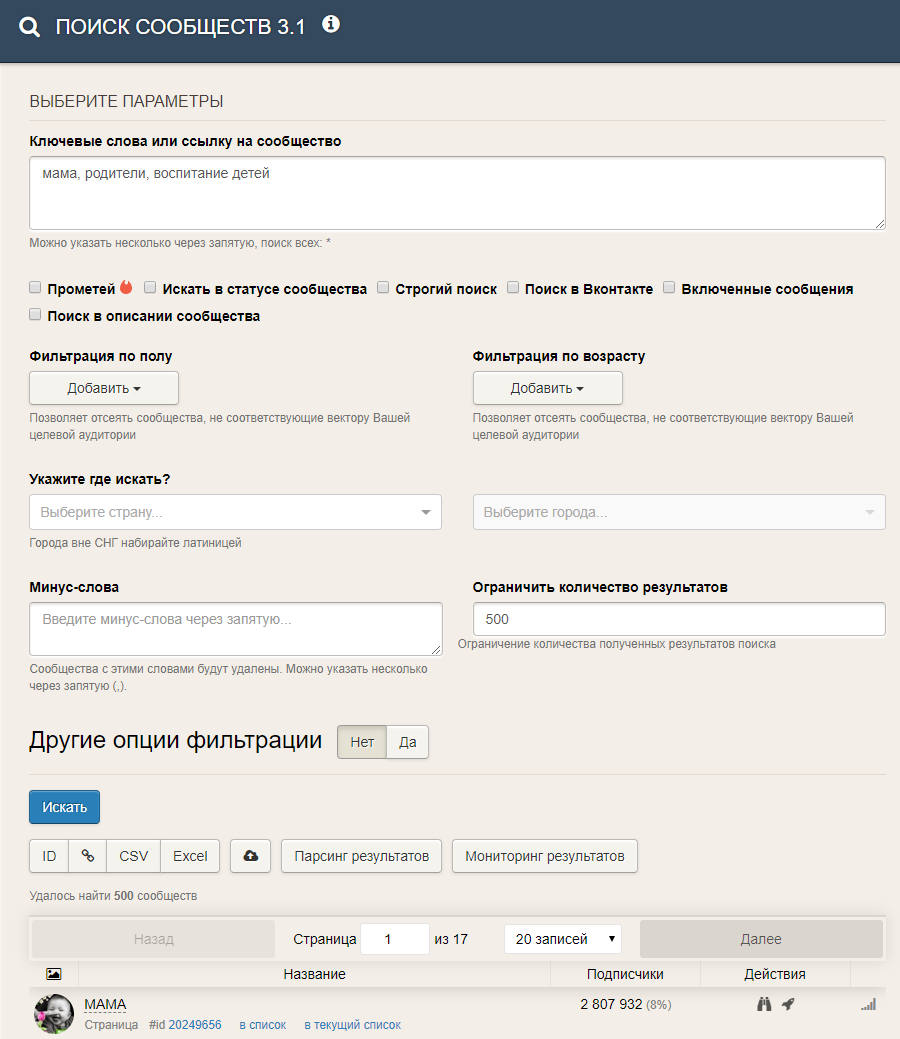Viewport: 900px width, 1039px height.
Task: Click the image column header icon
Action: 54,973
